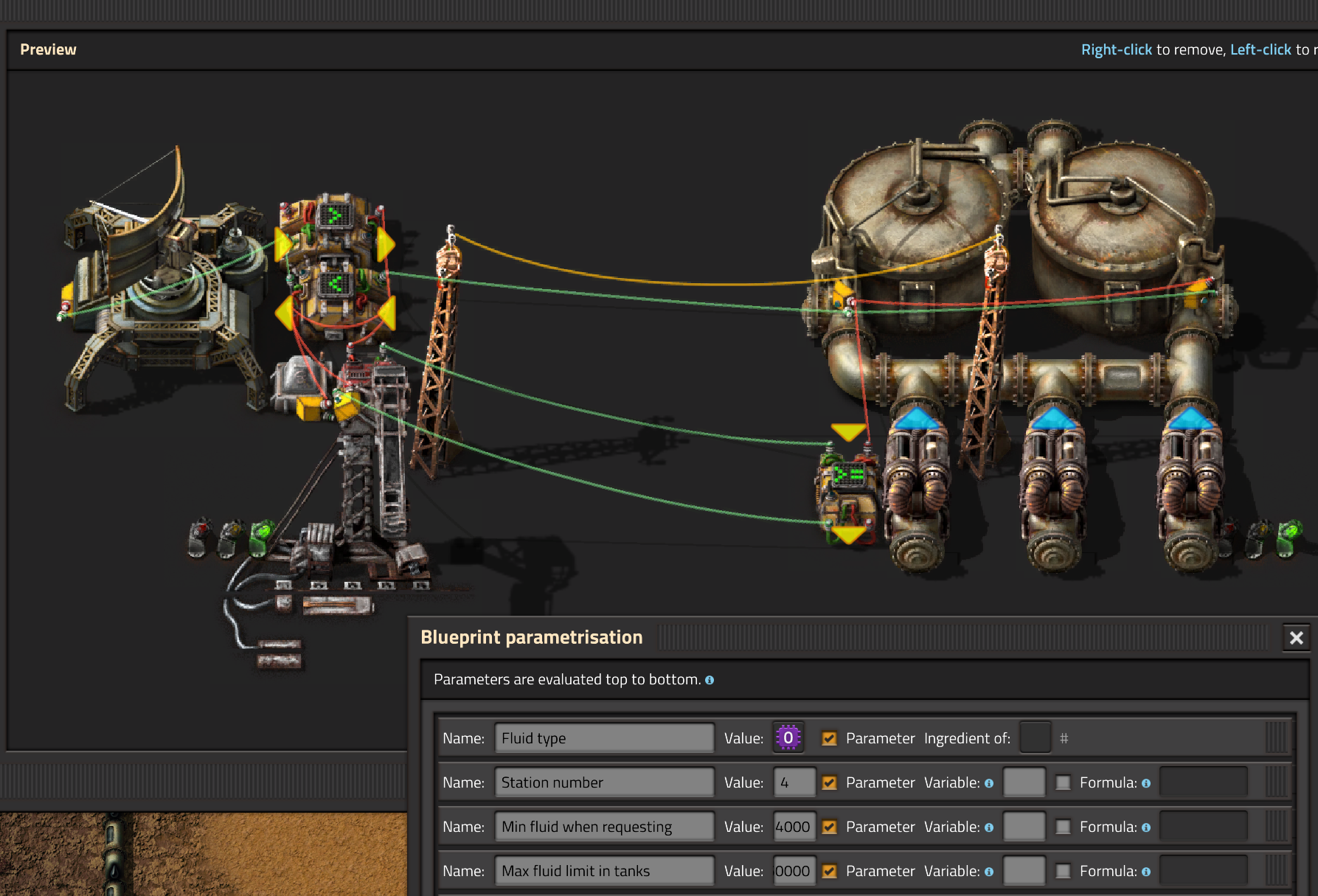The width and height of the screenshot is (1318, 896).
Task: Toggle Parameter checkbox for Station number
Action: point(829,782)
